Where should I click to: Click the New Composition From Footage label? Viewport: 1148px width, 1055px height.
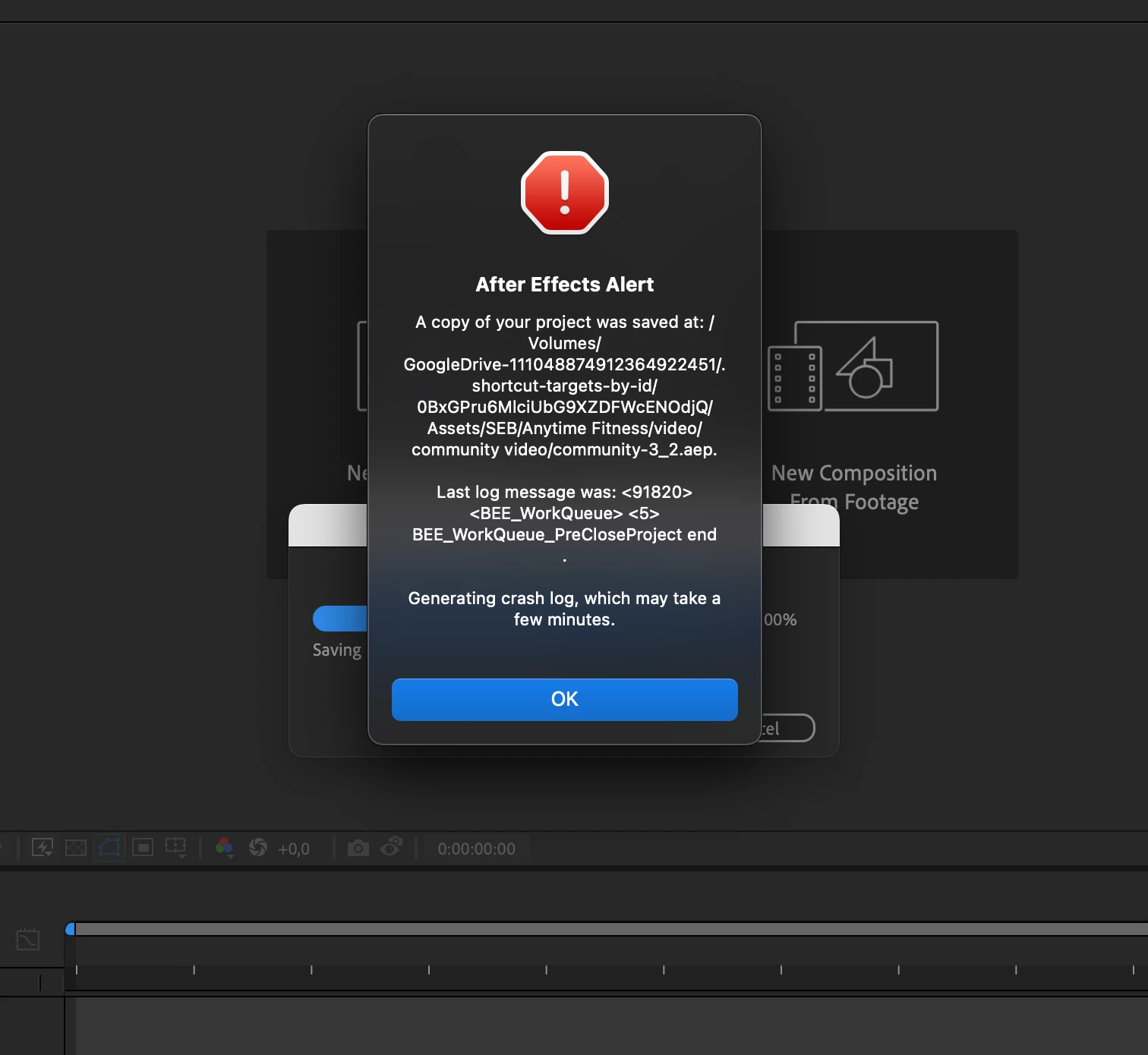point(854,487)
